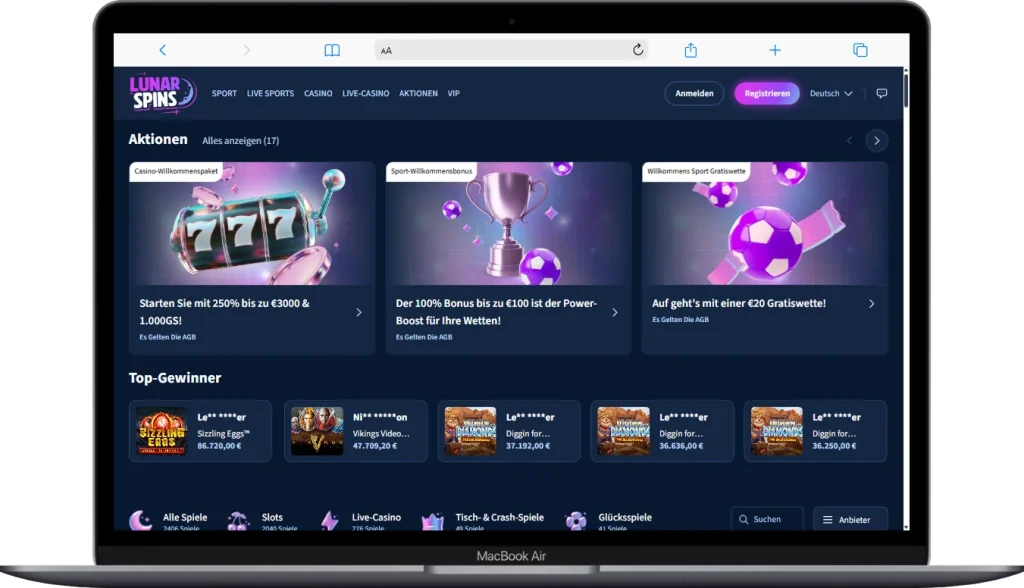Click the Casino-Willkommenspaket slot machine image

pos(252,223)
